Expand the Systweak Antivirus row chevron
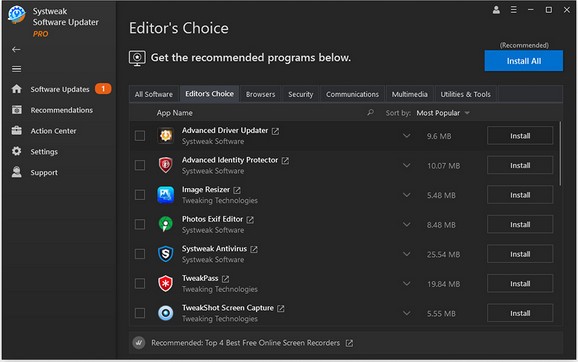The image size is (578, 362). click(x=407, y=254)
